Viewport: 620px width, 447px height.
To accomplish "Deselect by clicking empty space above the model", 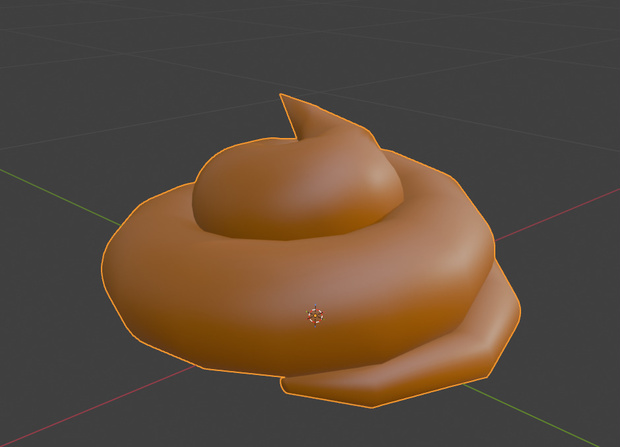I will click(158, 59).
